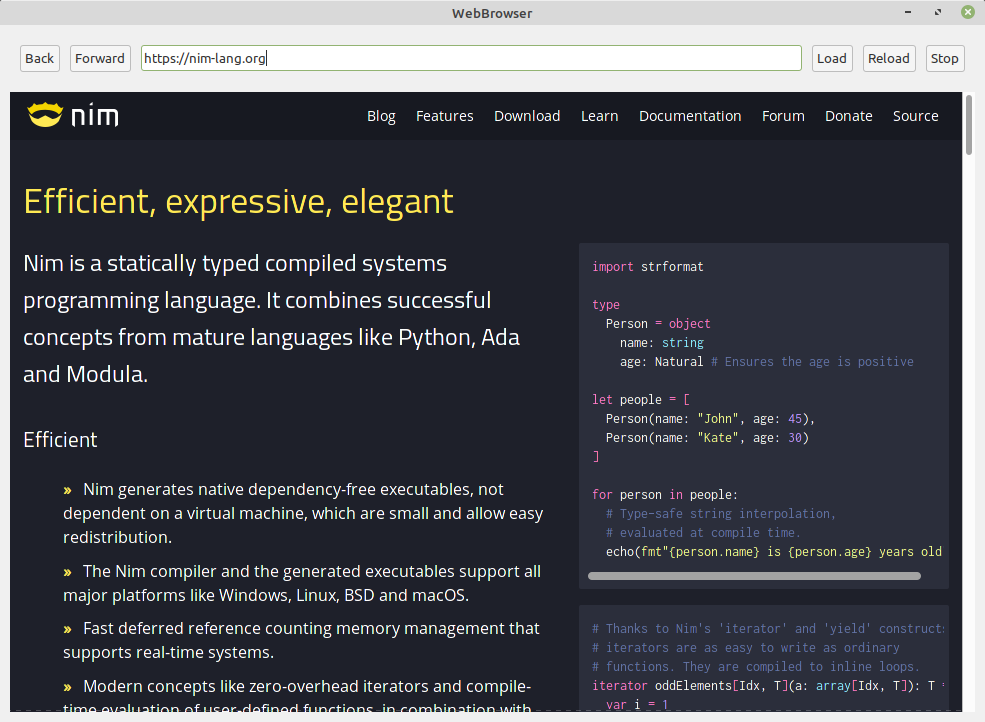Click the 'nim' wordmark text

pyautogui.click(x=94, y=116)
